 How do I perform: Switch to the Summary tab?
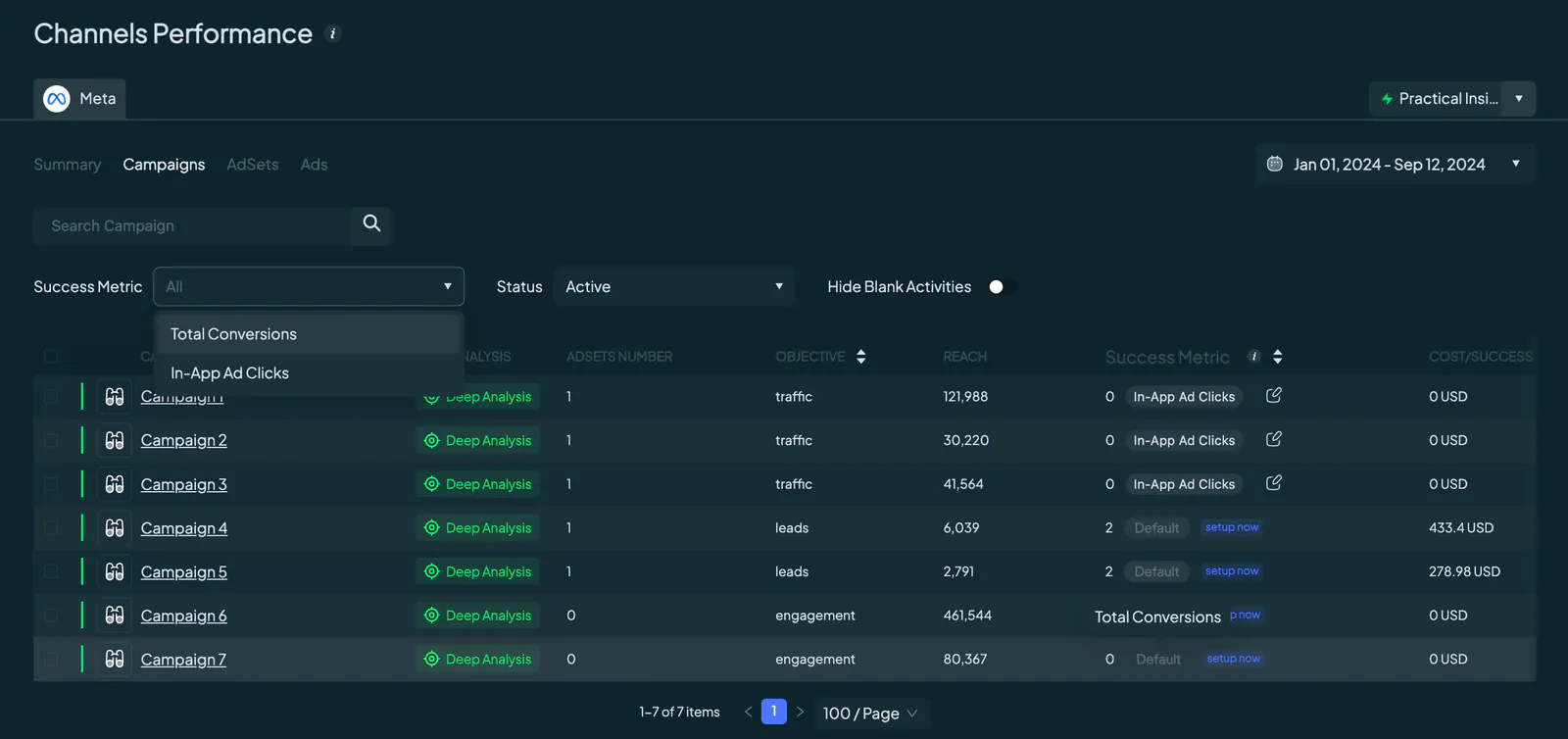tap(68, 165)
